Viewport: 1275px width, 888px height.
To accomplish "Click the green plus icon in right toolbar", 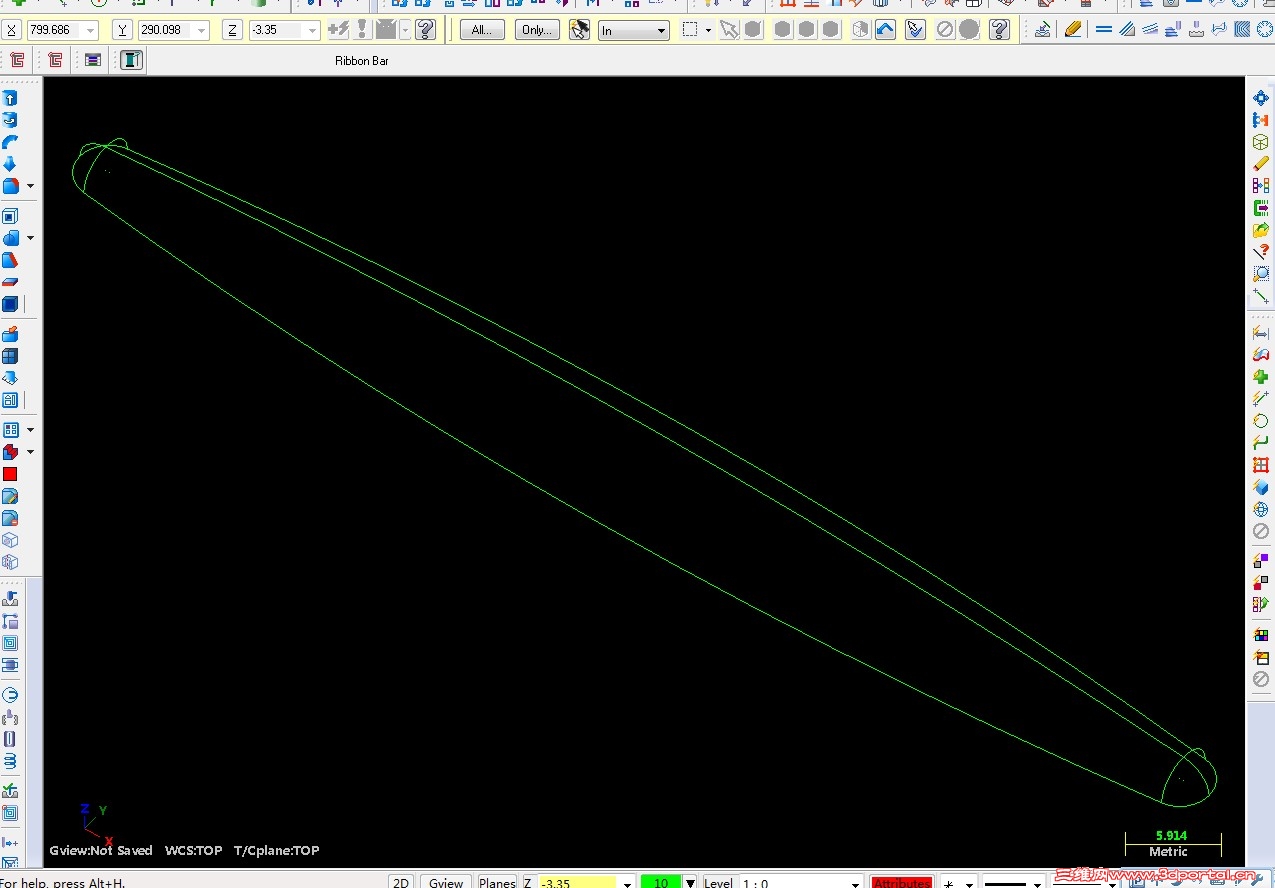I will click(x=1261, y=377).
